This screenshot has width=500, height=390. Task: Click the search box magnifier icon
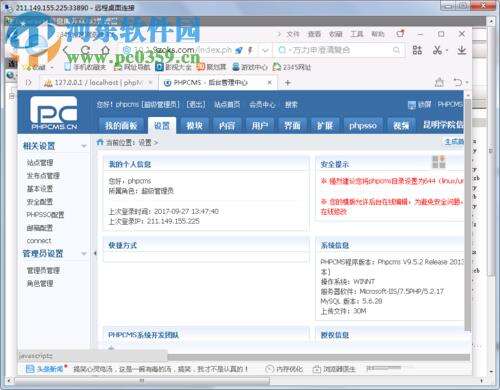[396, 50]
